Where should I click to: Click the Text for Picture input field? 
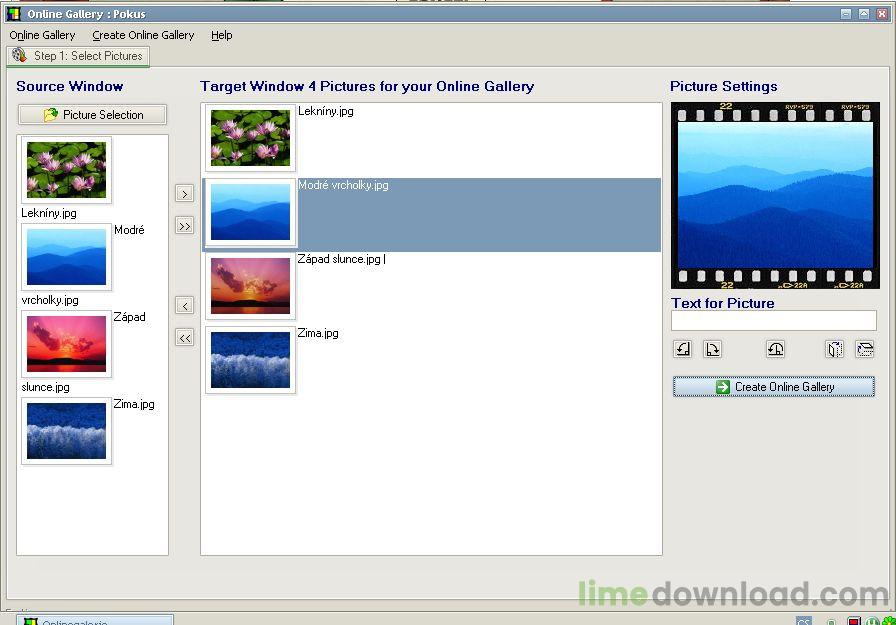[774, 320]
